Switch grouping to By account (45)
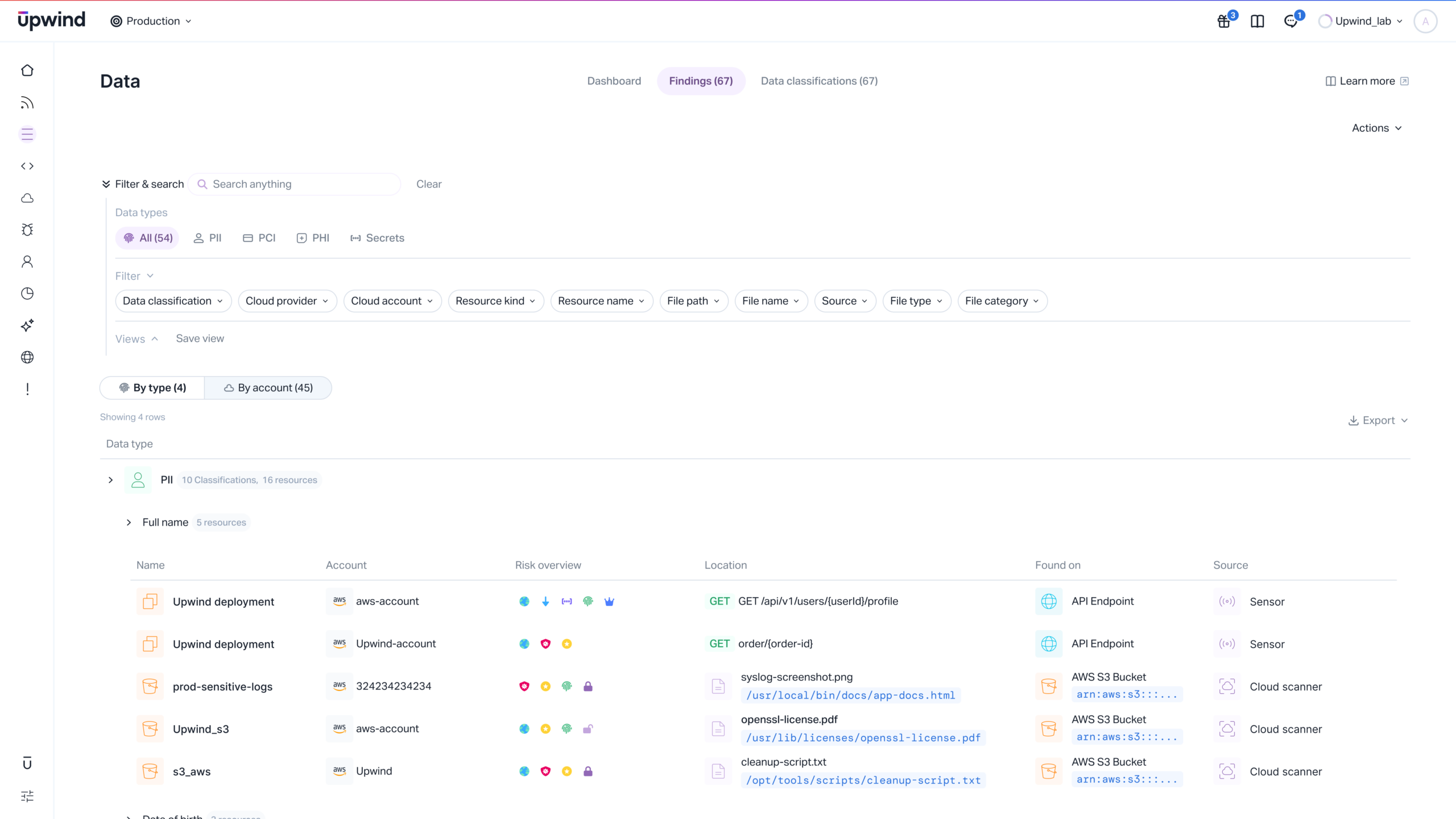Viewport: 1456px width, 819px height. (x=268, y=388)
